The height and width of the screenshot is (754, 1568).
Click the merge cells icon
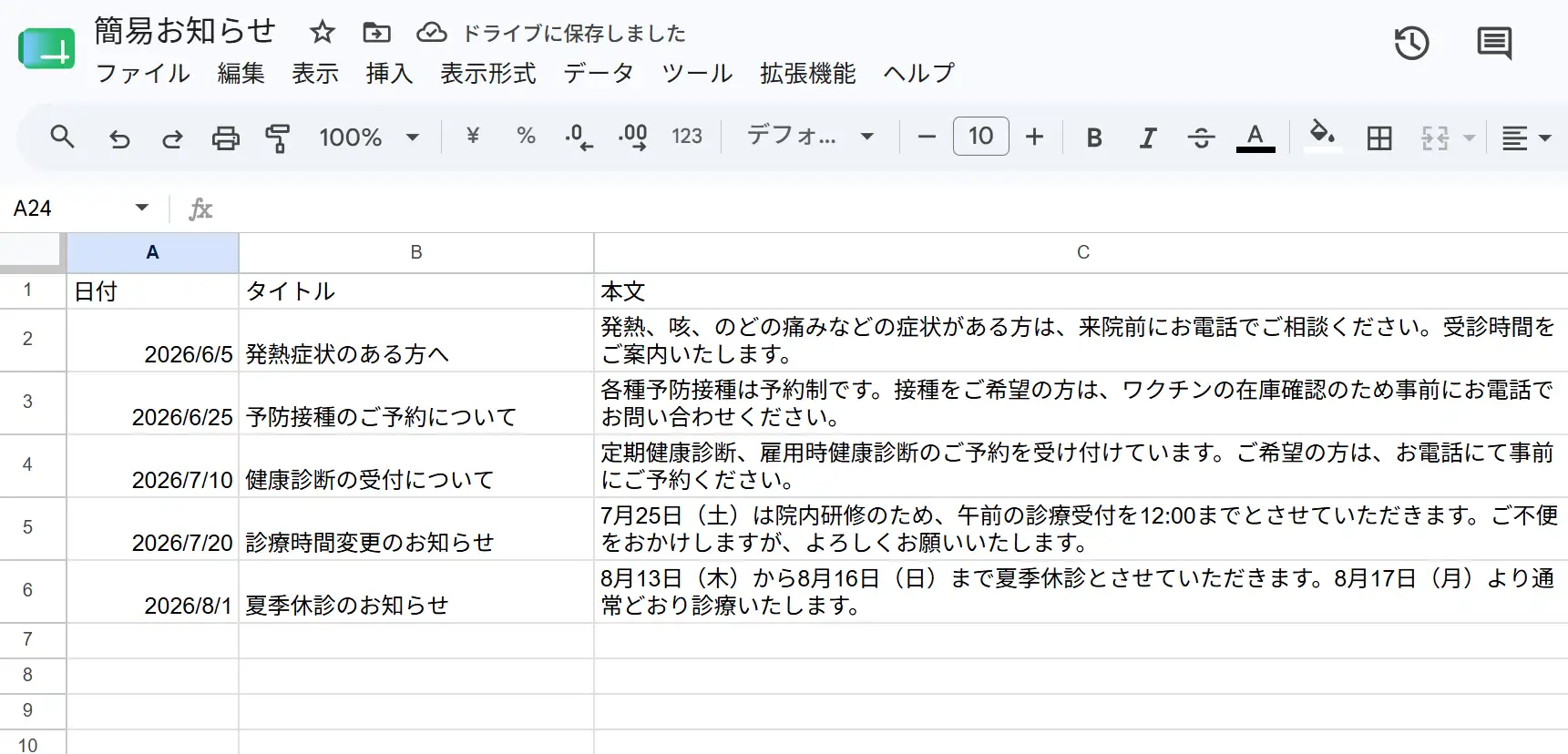pyautogui.click(x=1435, y=138)
